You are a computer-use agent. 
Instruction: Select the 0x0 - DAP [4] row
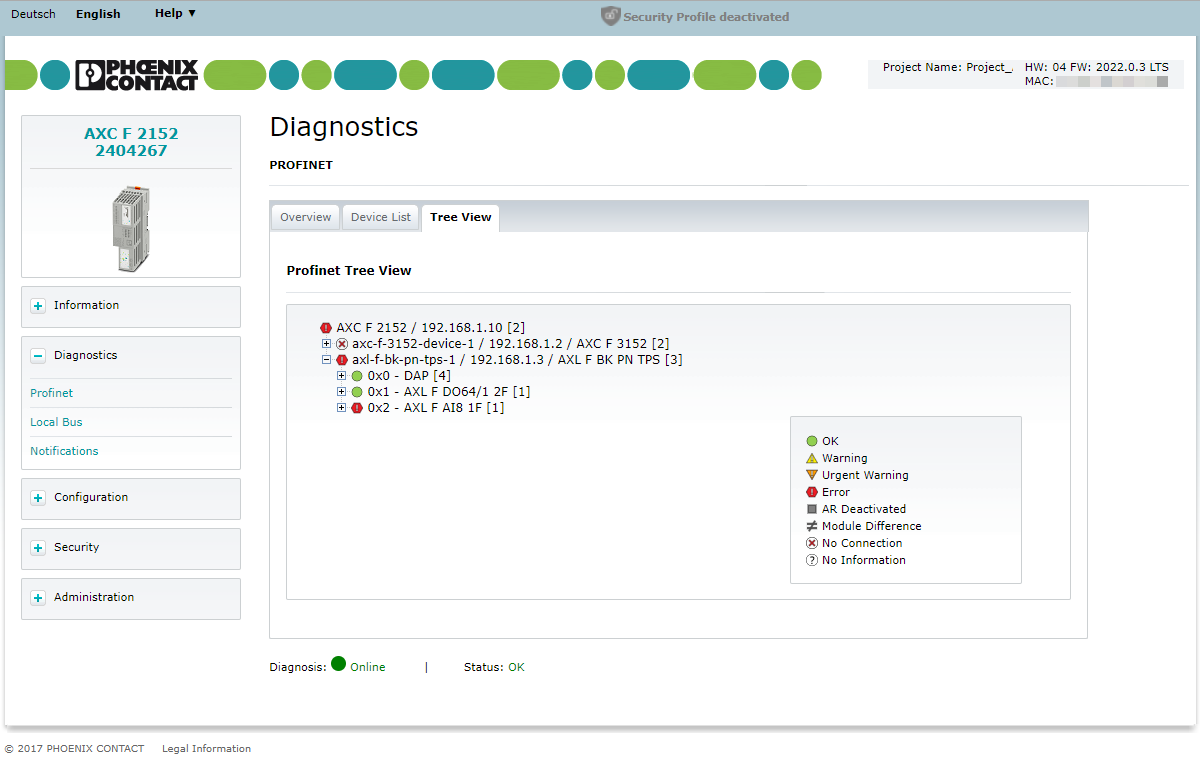click(x=409, y=376)
